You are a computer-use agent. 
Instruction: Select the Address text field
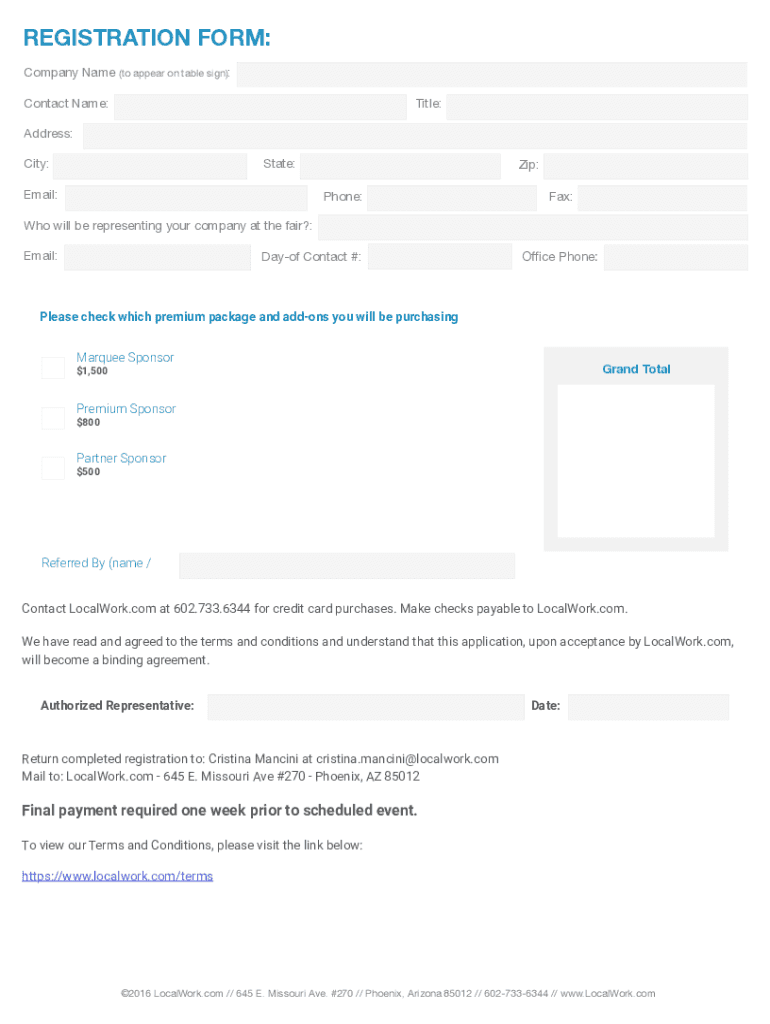click(x=414, y=136)
